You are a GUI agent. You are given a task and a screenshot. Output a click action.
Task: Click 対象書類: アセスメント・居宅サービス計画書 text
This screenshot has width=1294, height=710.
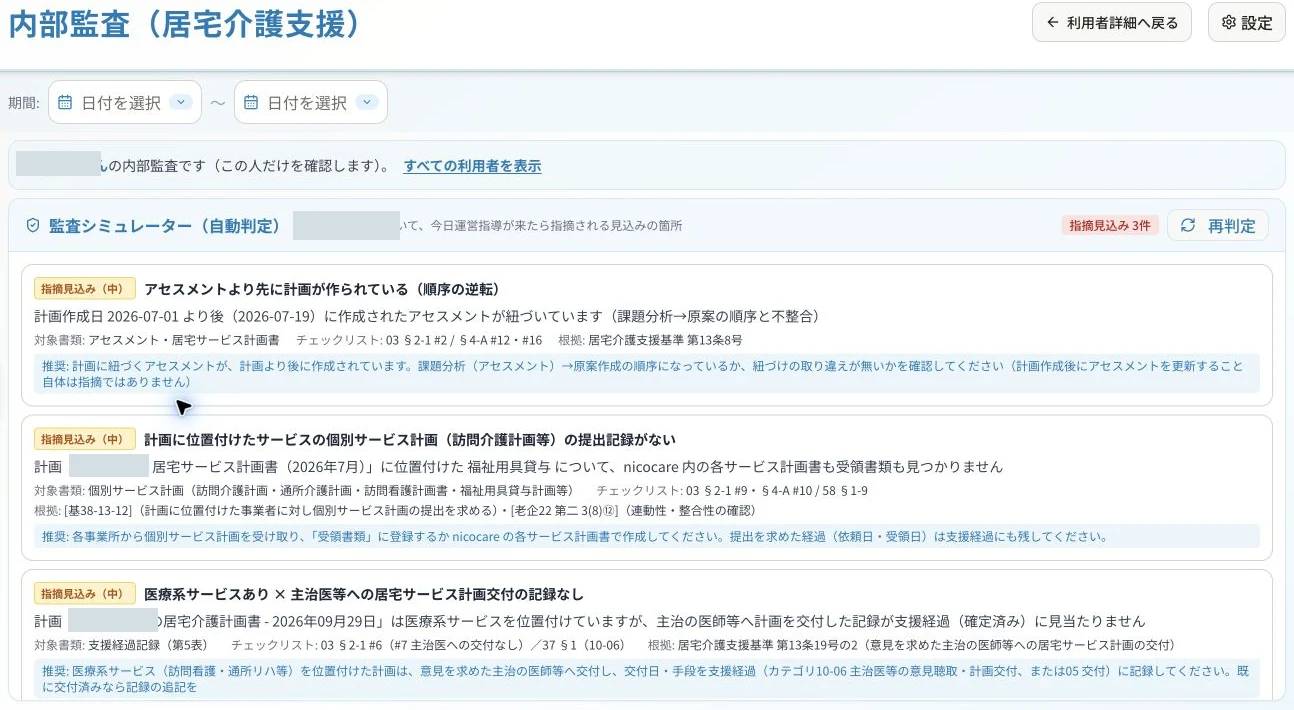pos(157,340)
